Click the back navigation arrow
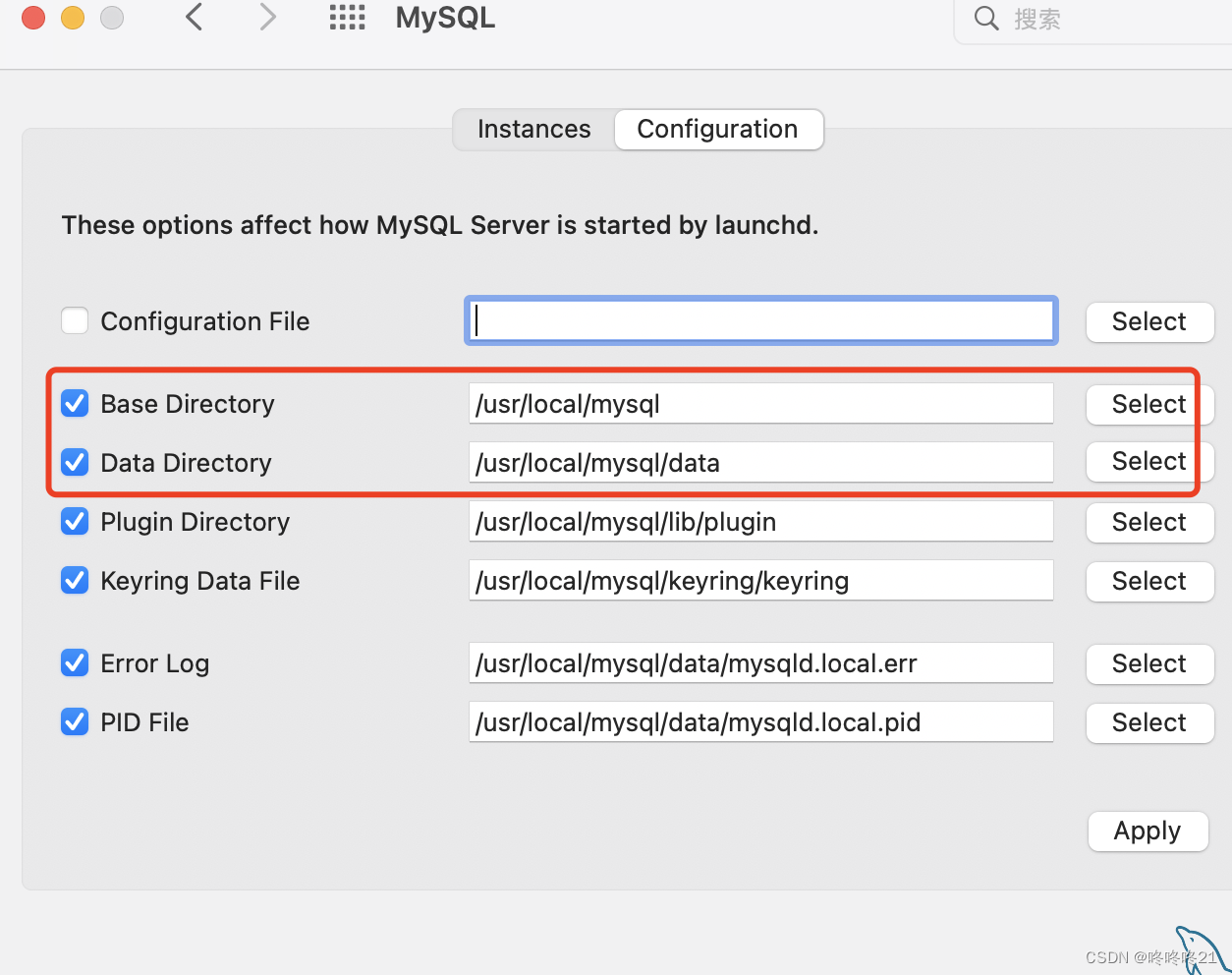 tap(193, 18)
